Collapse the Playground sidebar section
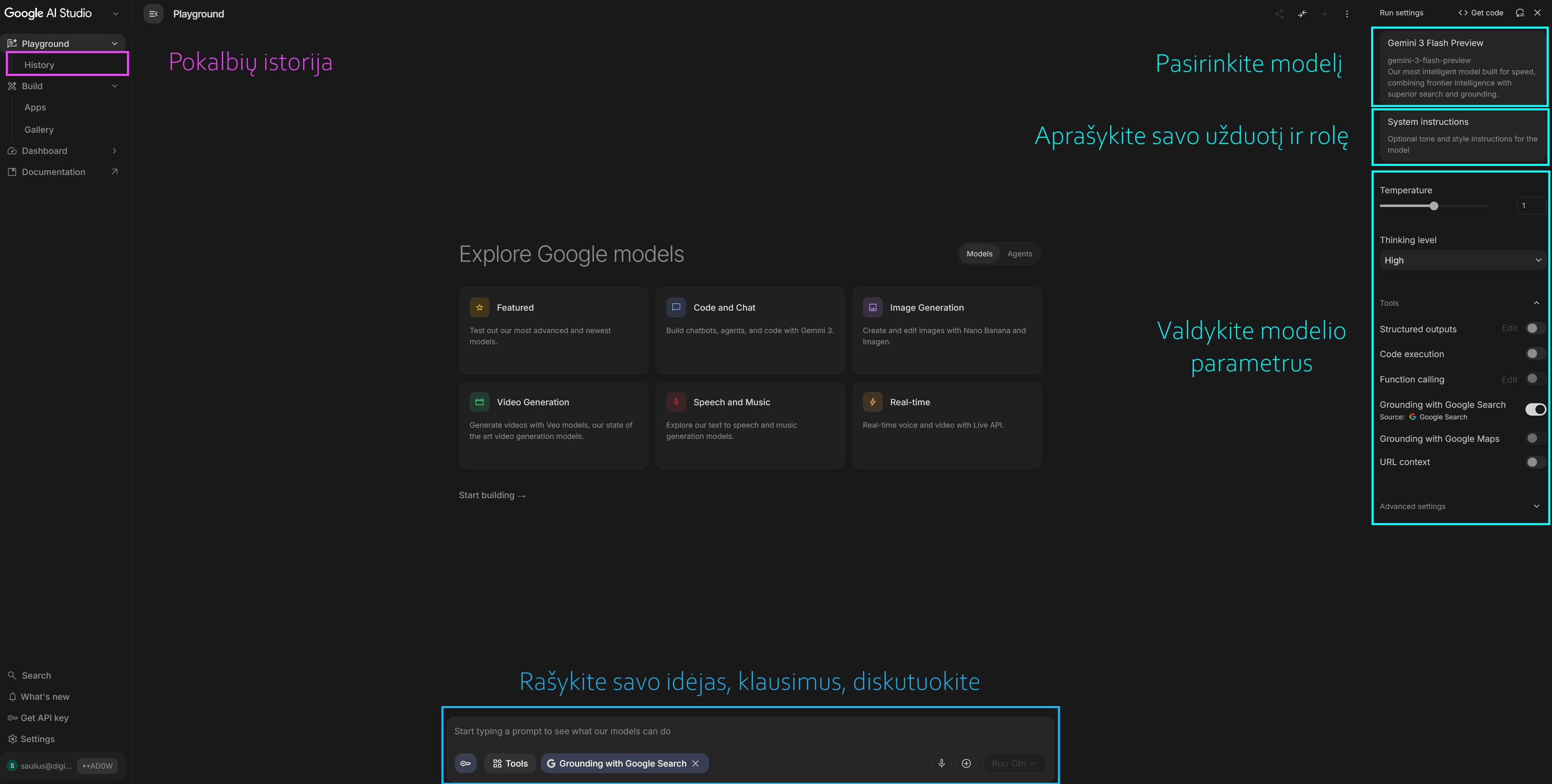Screen dimensions: 1552x784 click(115, 44)
